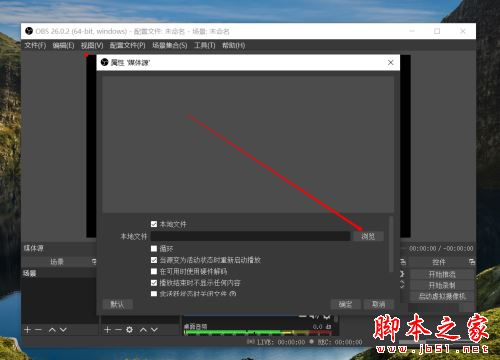
Task: Add a source with the Sources panel plus icon
Action: (x=107, y=330)
